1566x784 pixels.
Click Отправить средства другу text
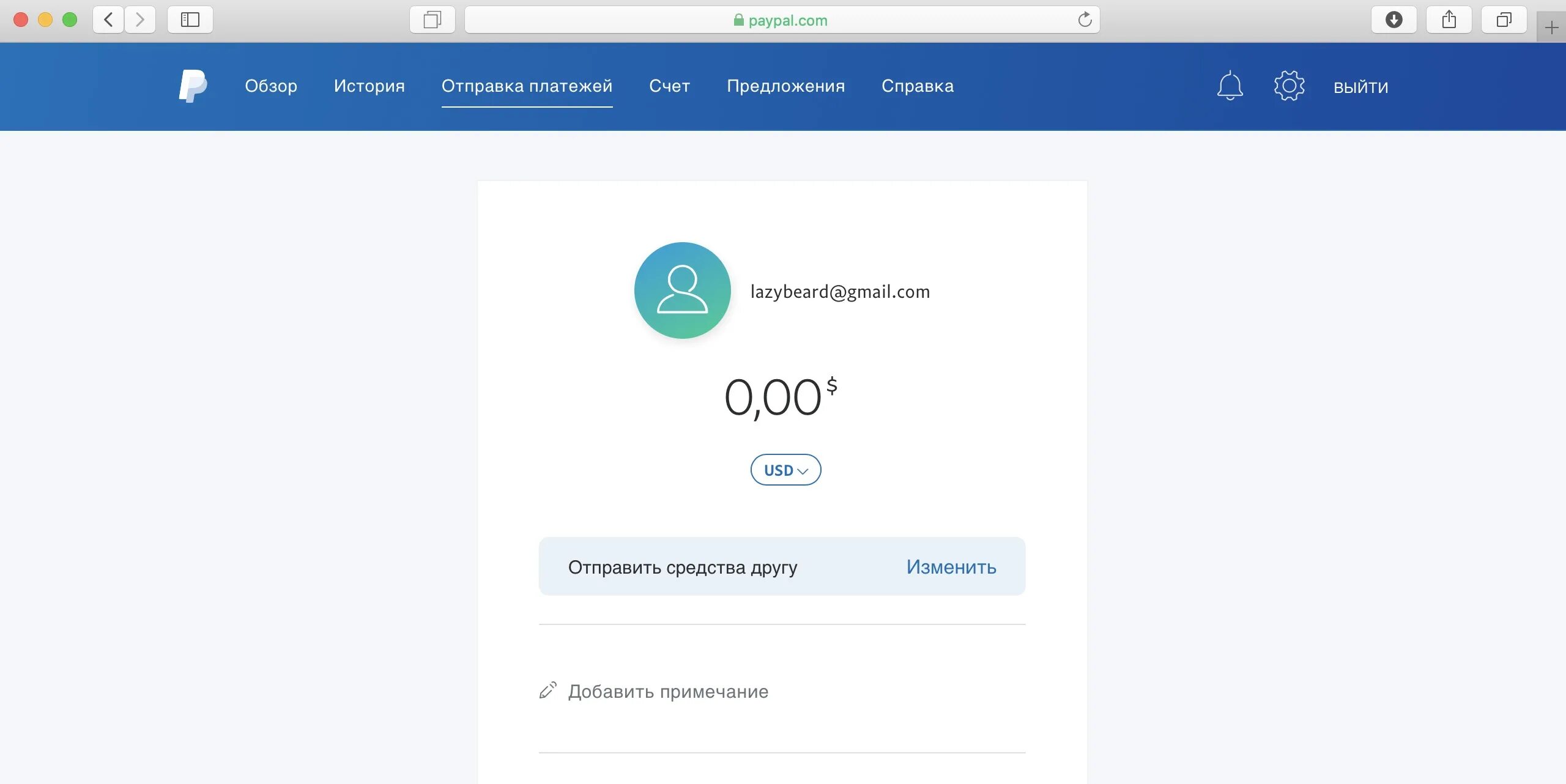[x=683, y=568]
